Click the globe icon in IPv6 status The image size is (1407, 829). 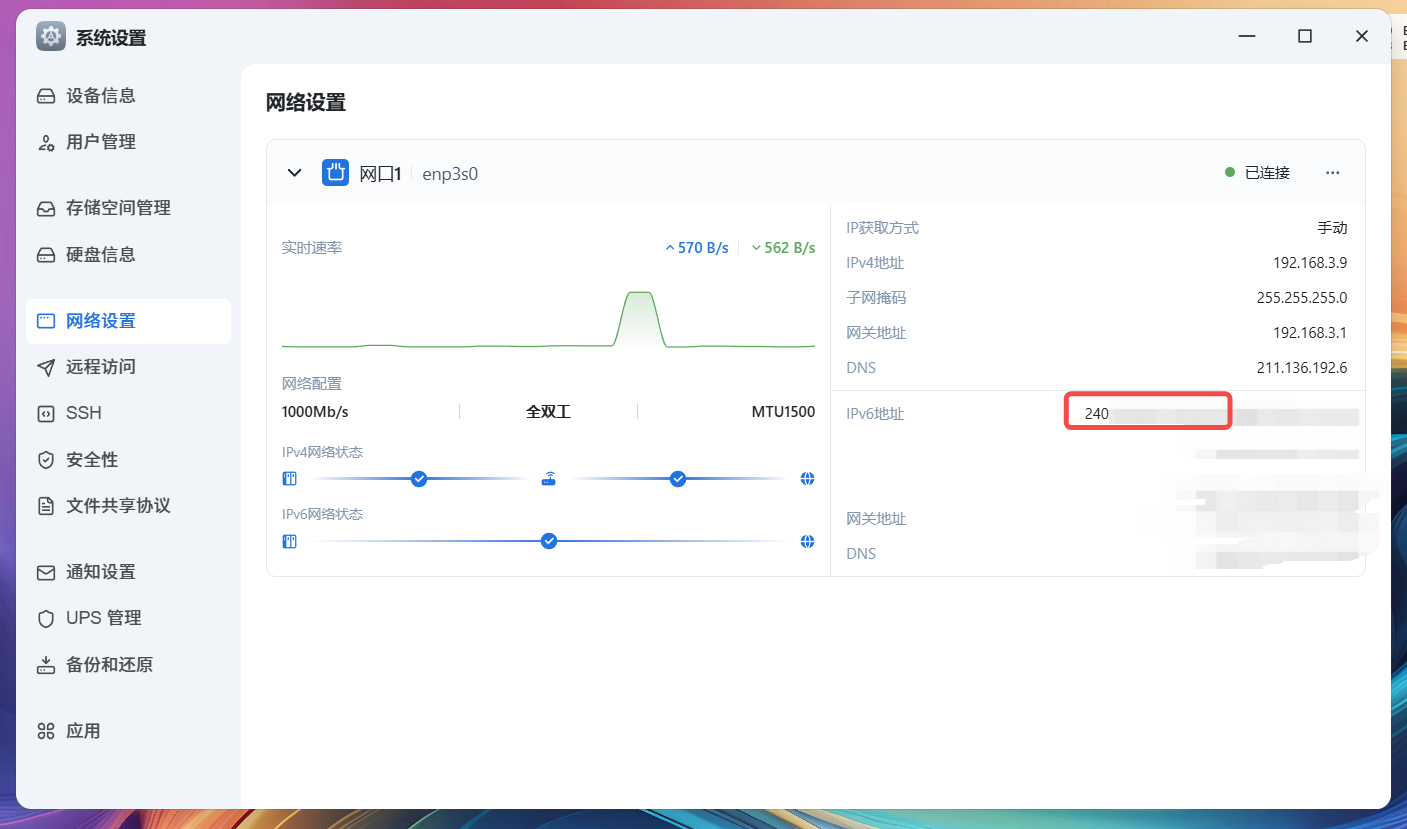(807, 541)
